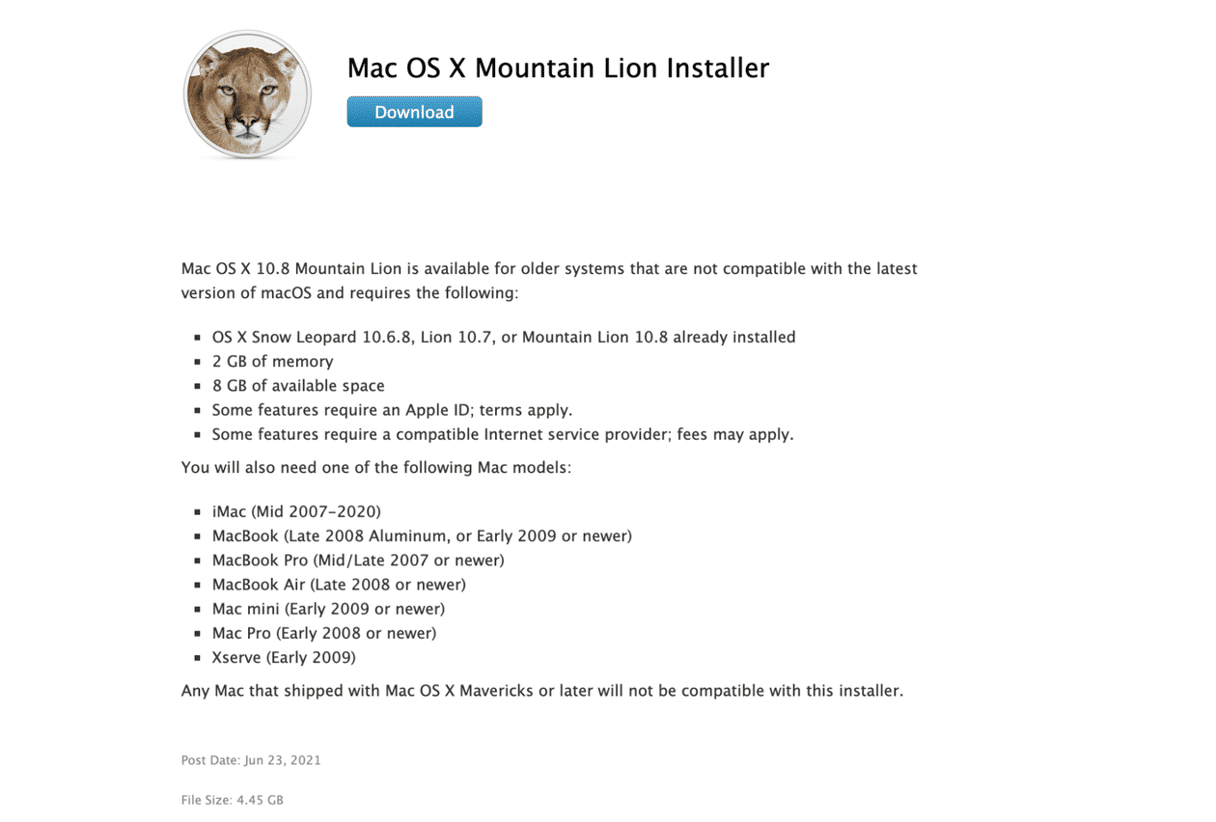Select the Apple ID terms apply bullet
Image resolution: width=1216 pixels, height=822 pixels.
[x=392, y=410]
